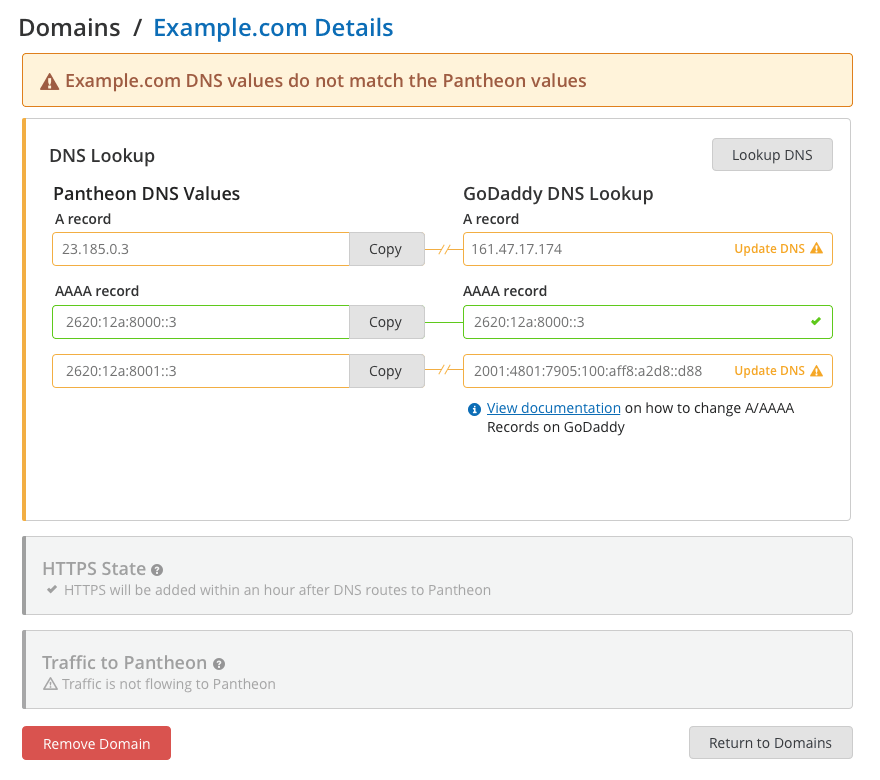
Task: Return to Domains list
Action: (771, 743)
